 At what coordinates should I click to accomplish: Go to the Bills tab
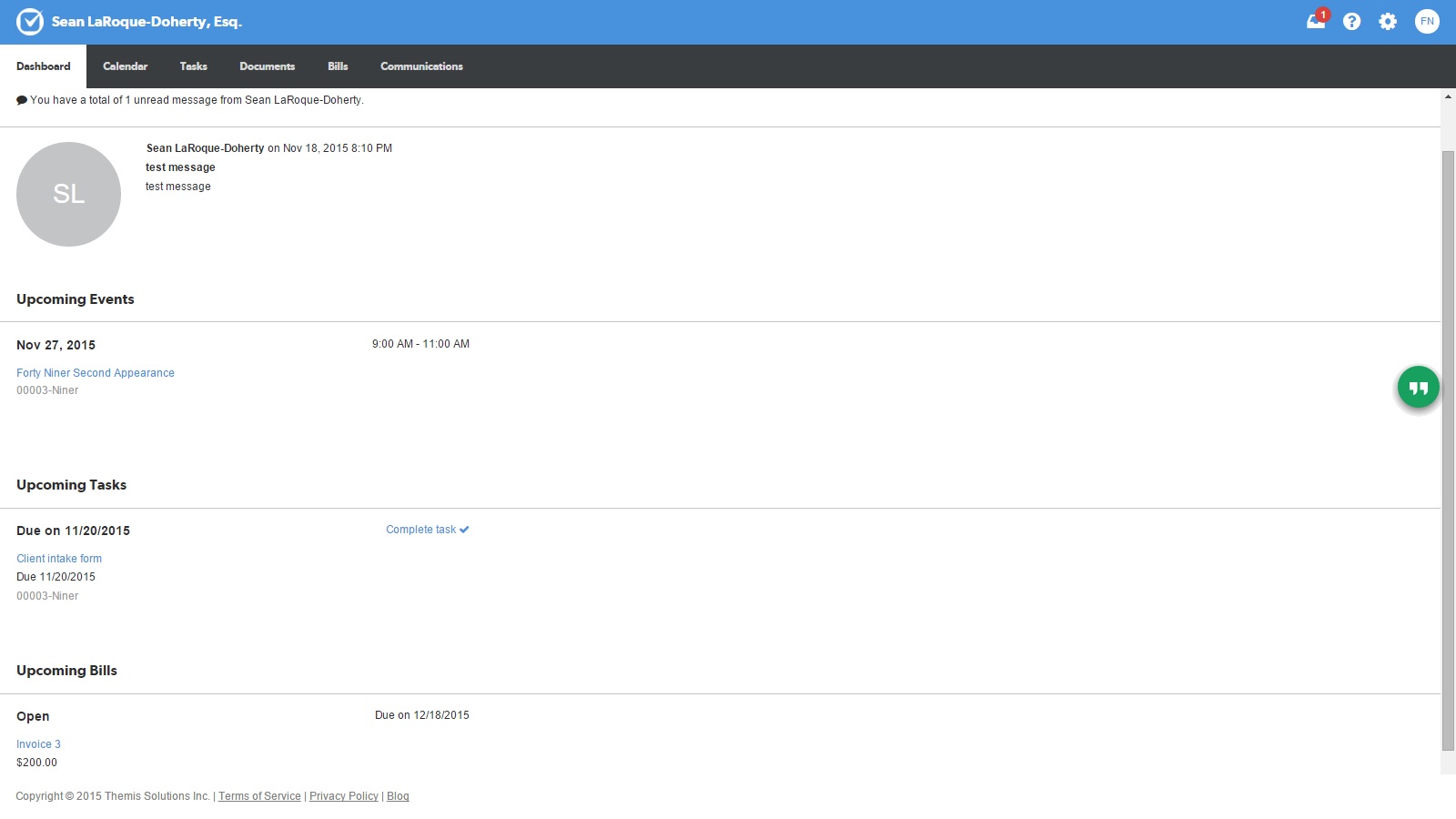[338, 66]
